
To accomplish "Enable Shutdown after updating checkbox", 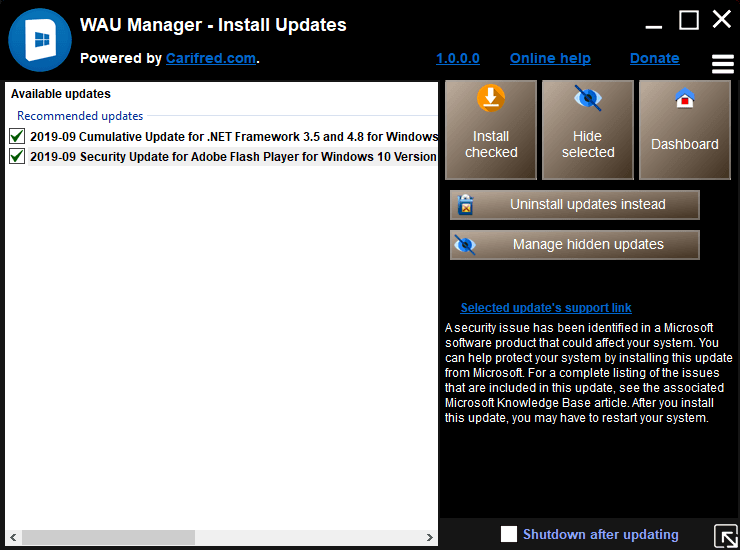I will [x=509, y=534].
